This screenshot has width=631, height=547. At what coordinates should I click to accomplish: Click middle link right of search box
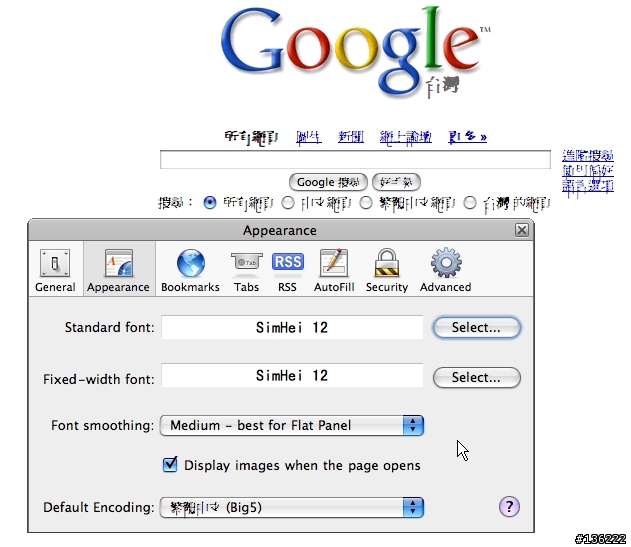coord(588,171)
